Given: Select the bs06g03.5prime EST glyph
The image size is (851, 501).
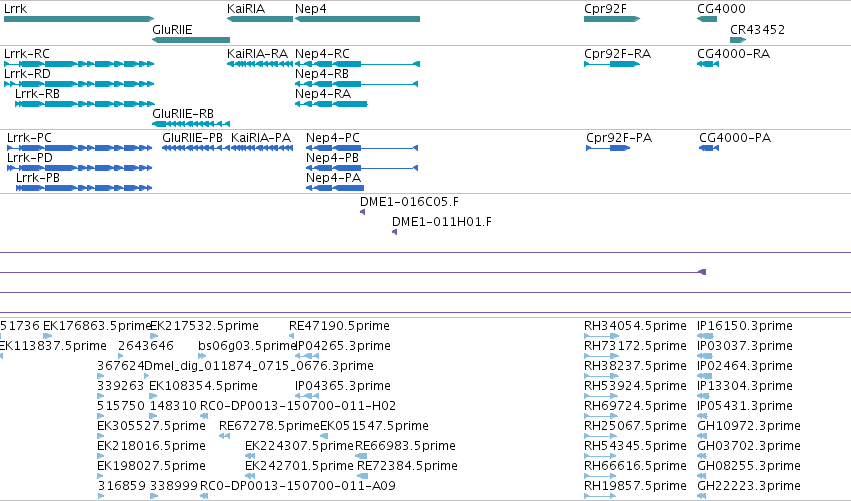Looking at the screenshot, I should click(x=202, y=356).
